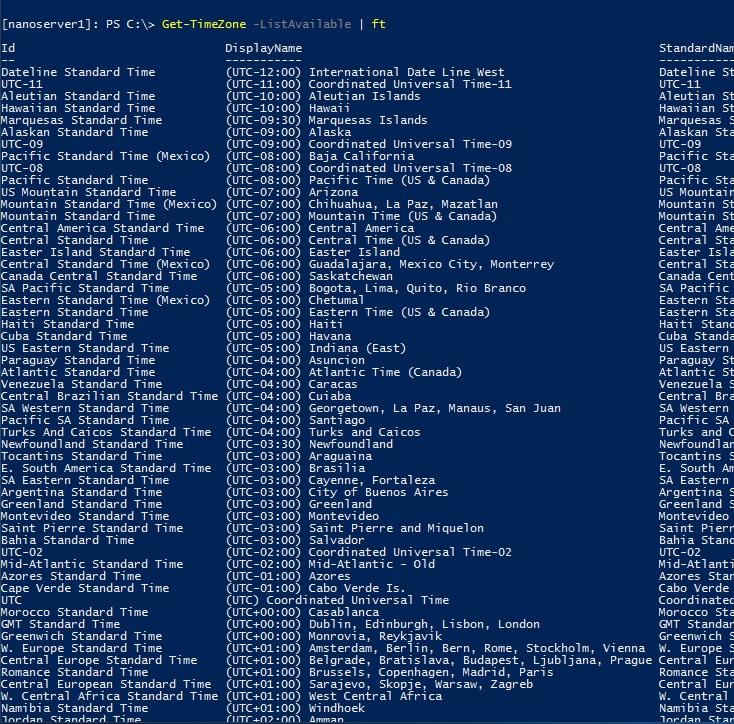
Task: Click the [nanoserver1] prompt text
Action: point(47,24)
